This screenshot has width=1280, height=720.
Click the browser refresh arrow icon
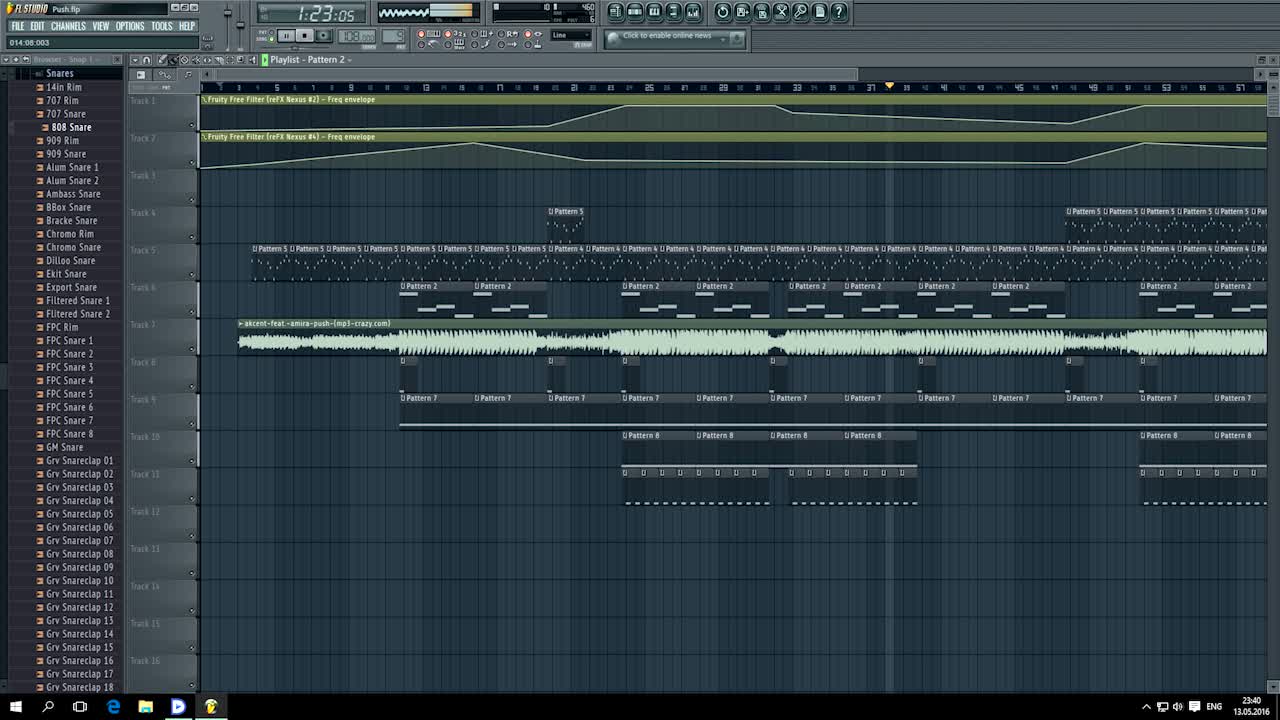pos(26,59)
